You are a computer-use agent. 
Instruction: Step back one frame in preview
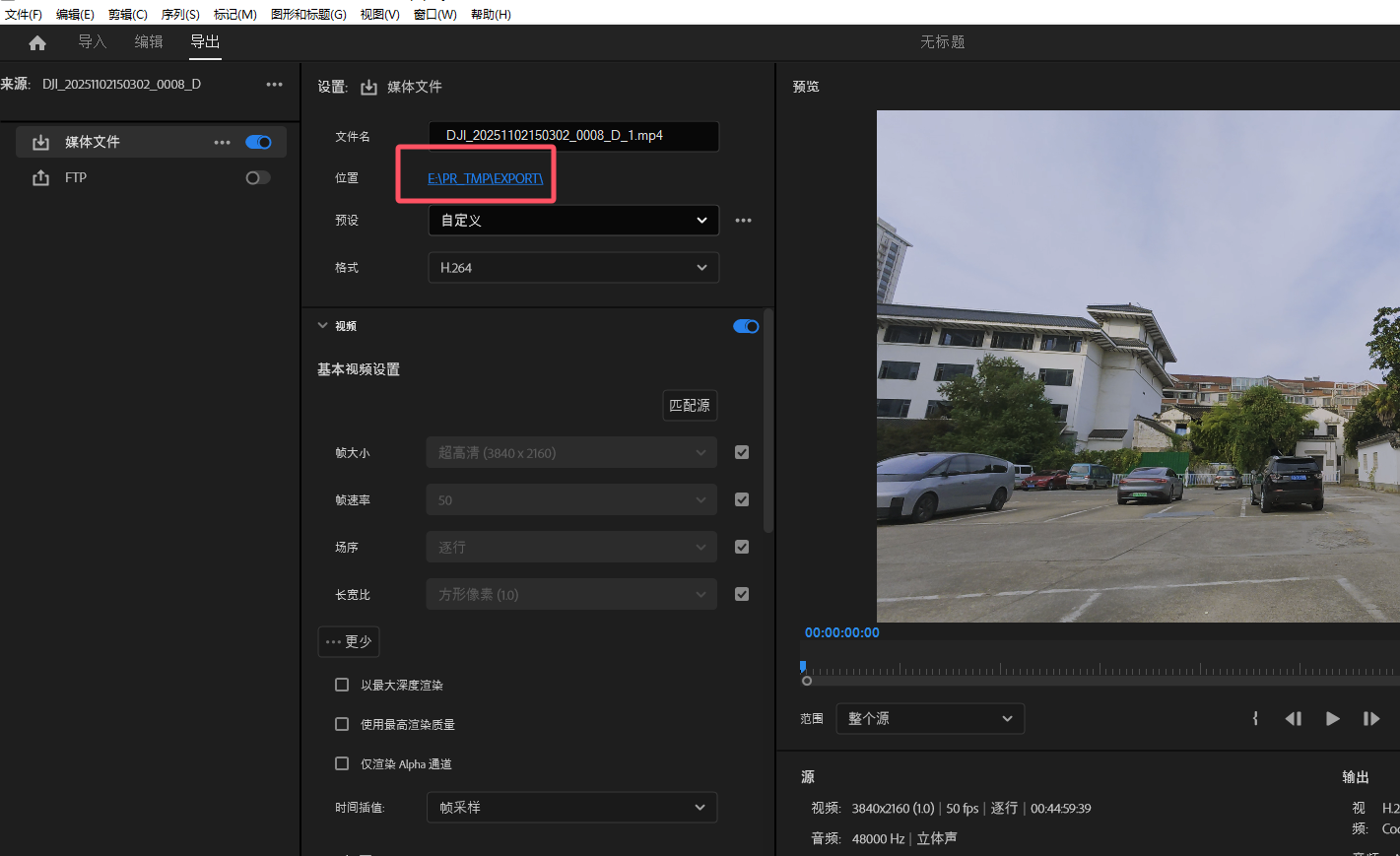tap(1293, 719)
